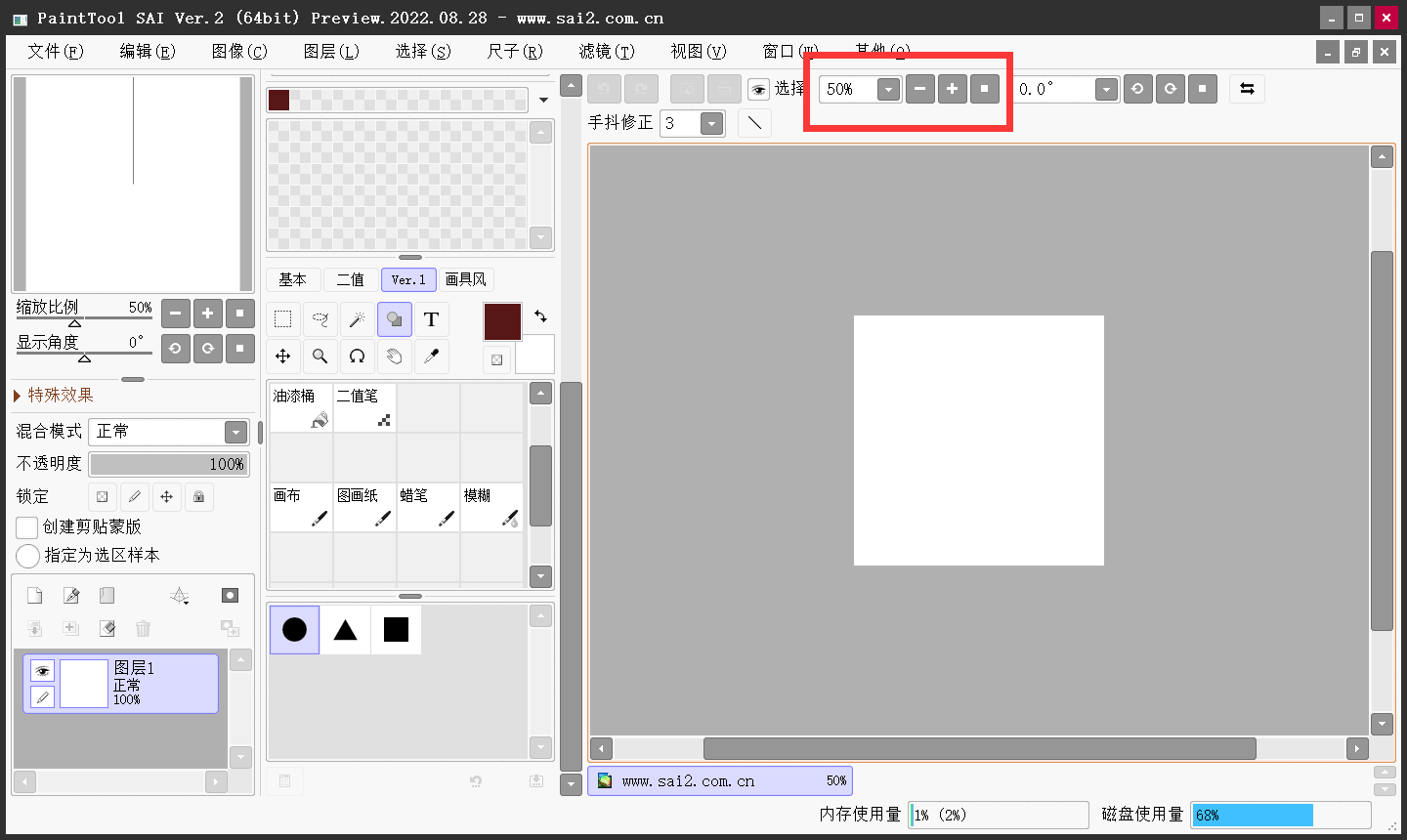This screenshot has height=840, width=1407.
Task: Toggle lock layer movement
Action: tap(167, 497)
